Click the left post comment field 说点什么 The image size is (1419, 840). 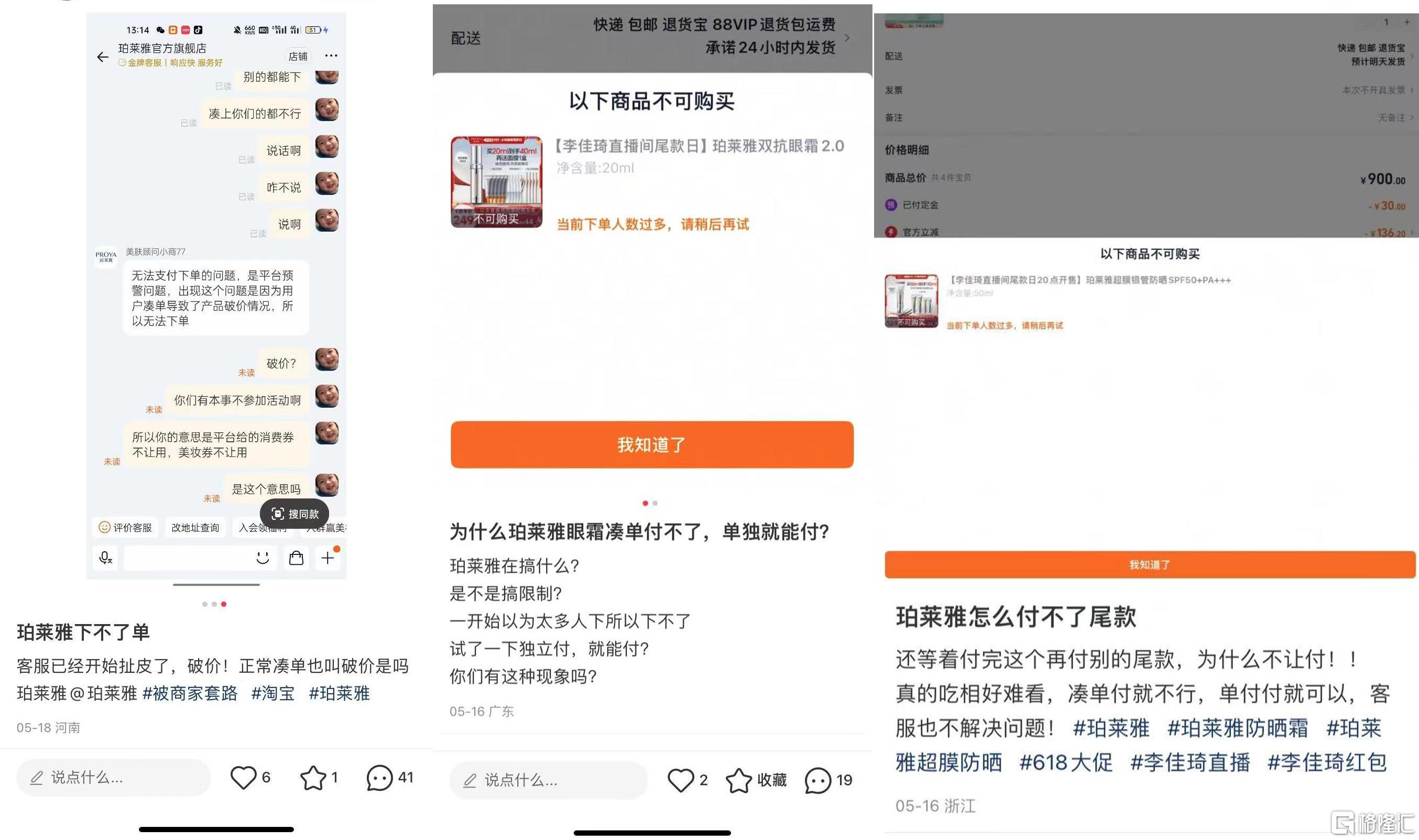[114, 778]
